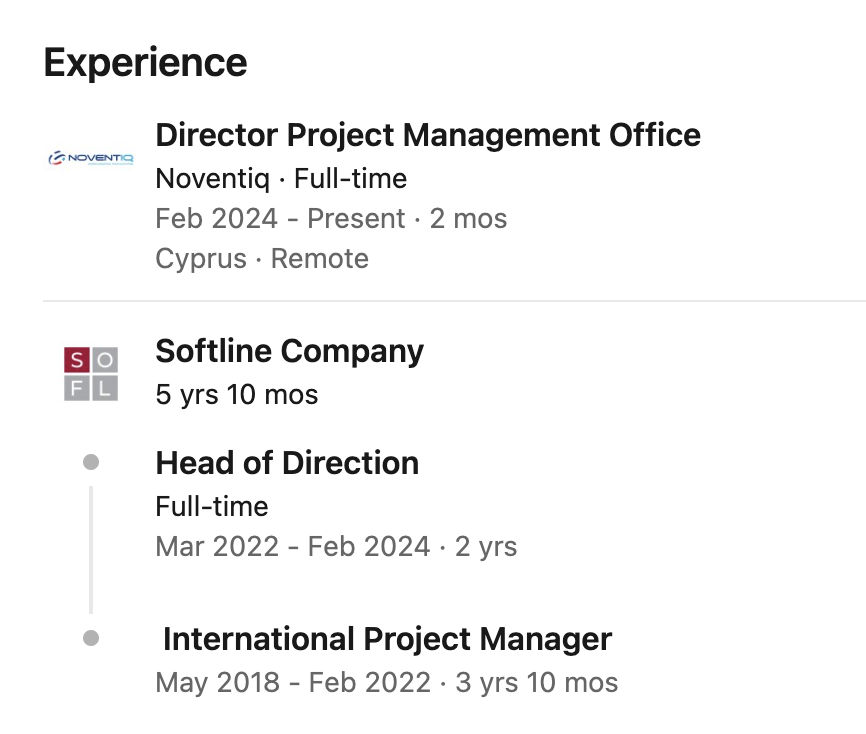
Task: Click the timeline dot beside International Project Manager
Action: pos(91,638)
